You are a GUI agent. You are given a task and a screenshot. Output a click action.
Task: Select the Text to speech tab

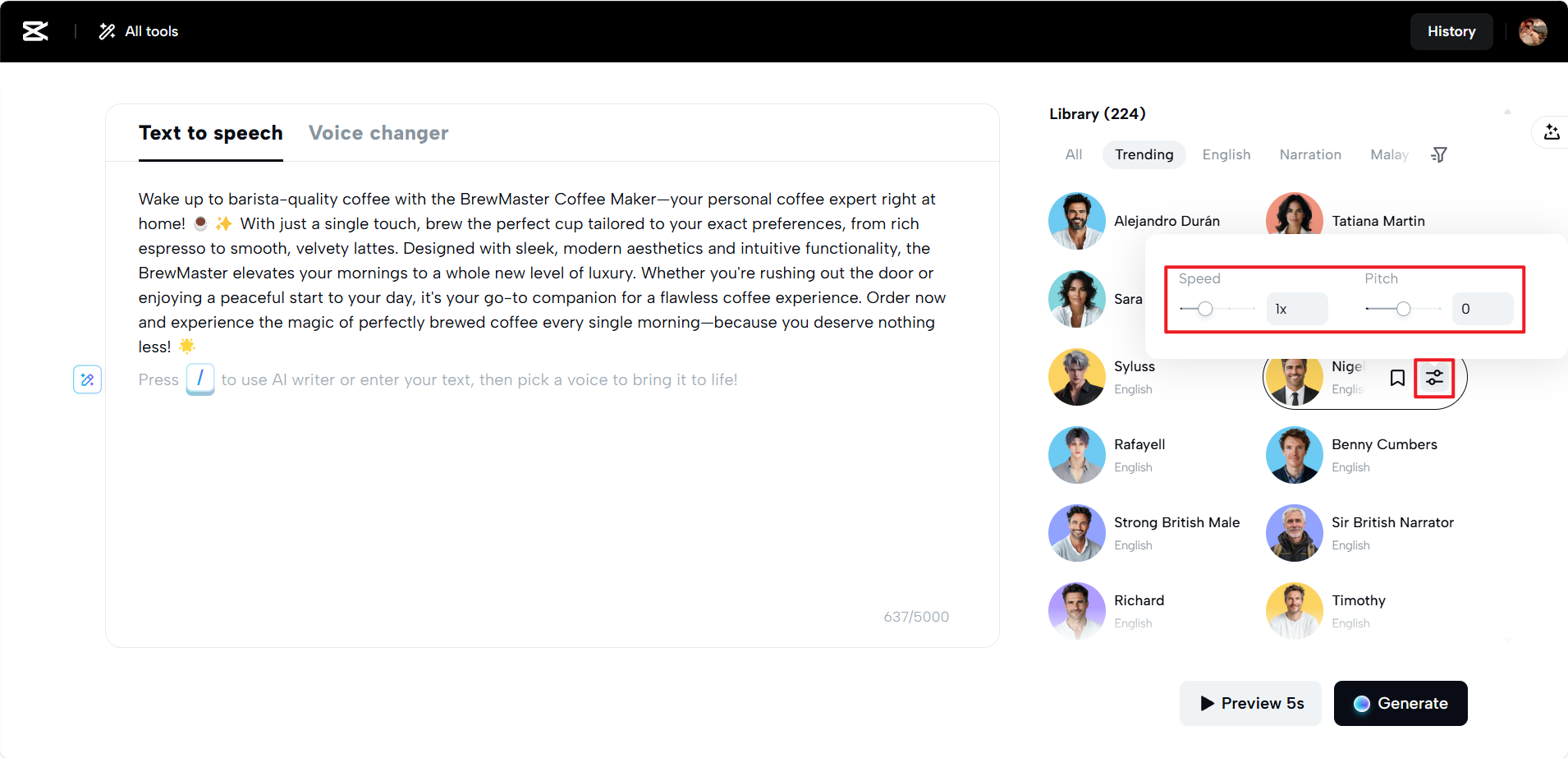tap(210, 133)
